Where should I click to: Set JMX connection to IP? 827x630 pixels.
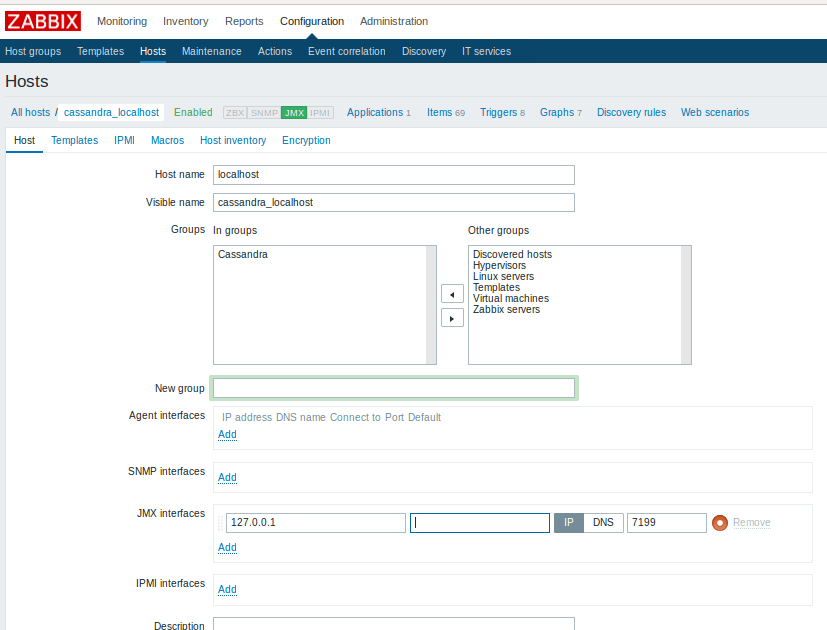click(x=569, y=523)
